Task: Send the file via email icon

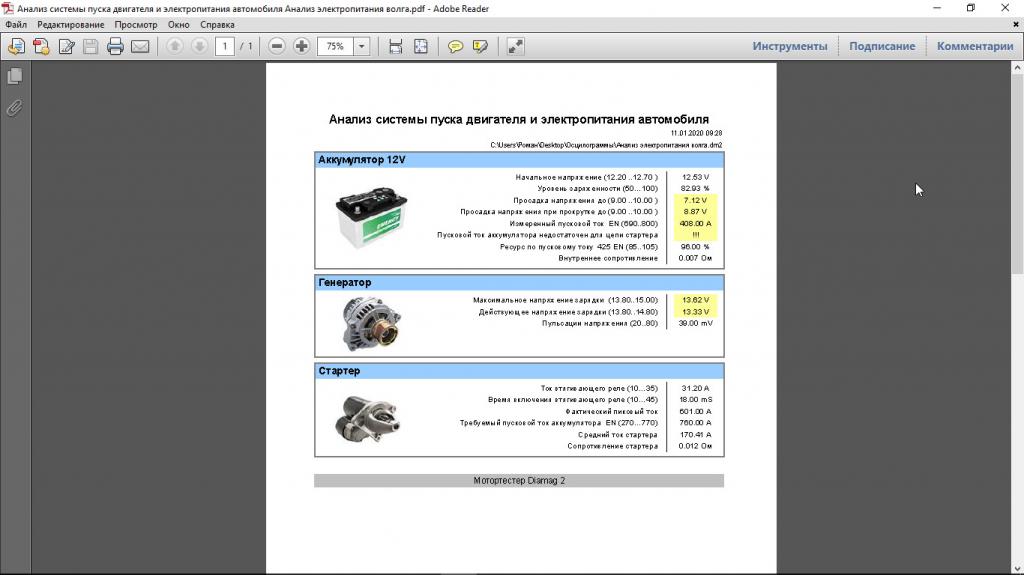Action: pyautogui.click(x=140, y=46)
